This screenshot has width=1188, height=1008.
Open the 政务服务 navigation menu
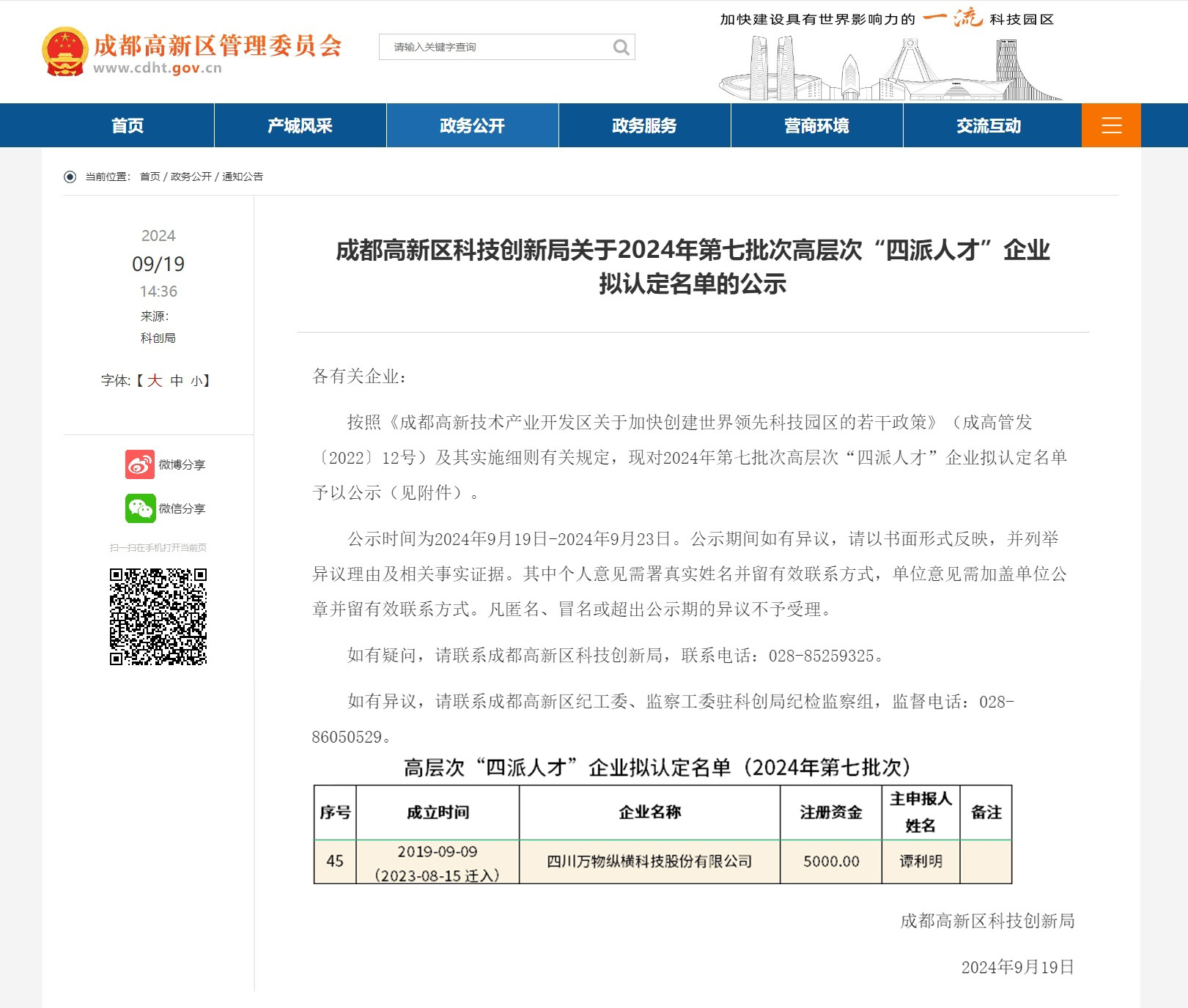coord(644,125)
